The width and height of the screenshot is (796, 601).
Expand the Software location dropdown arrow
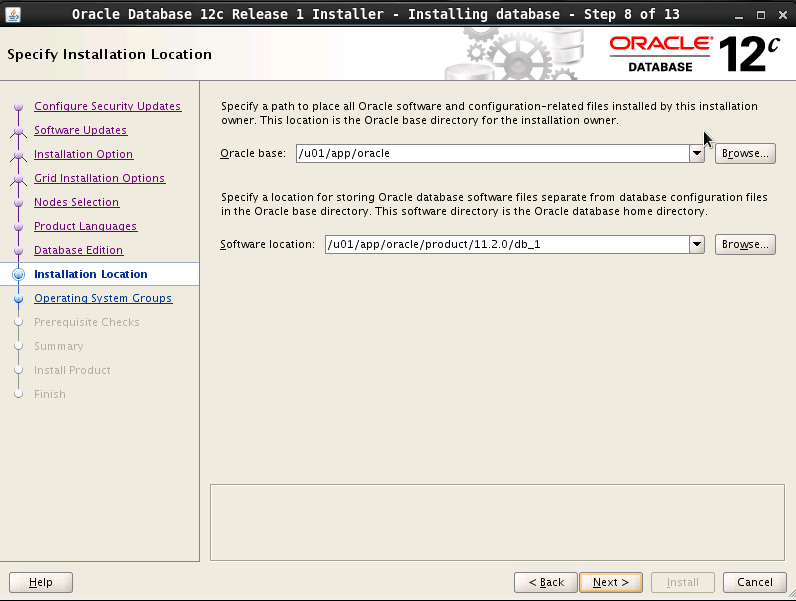click(x=697, y=245)
